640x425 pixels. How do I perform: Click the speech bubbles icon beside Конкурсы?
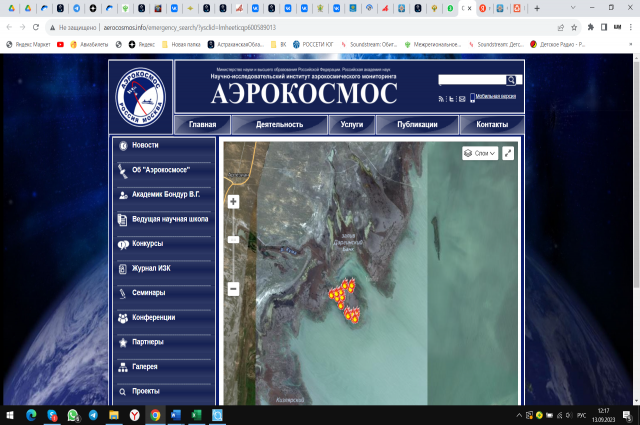(x=123, y=244)
